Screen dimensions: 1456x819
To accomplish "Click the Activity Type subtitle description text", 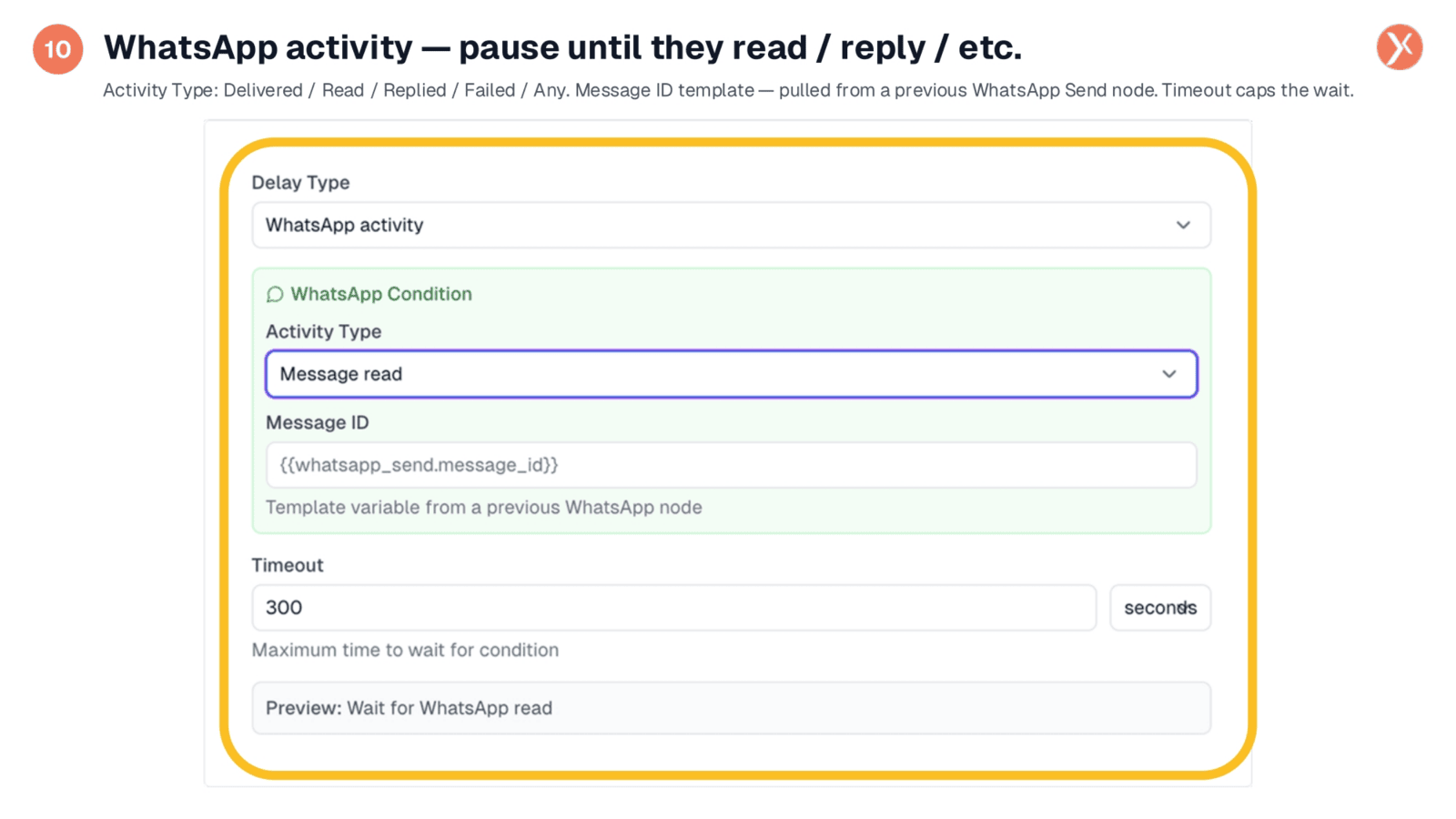I will point(728,90).
